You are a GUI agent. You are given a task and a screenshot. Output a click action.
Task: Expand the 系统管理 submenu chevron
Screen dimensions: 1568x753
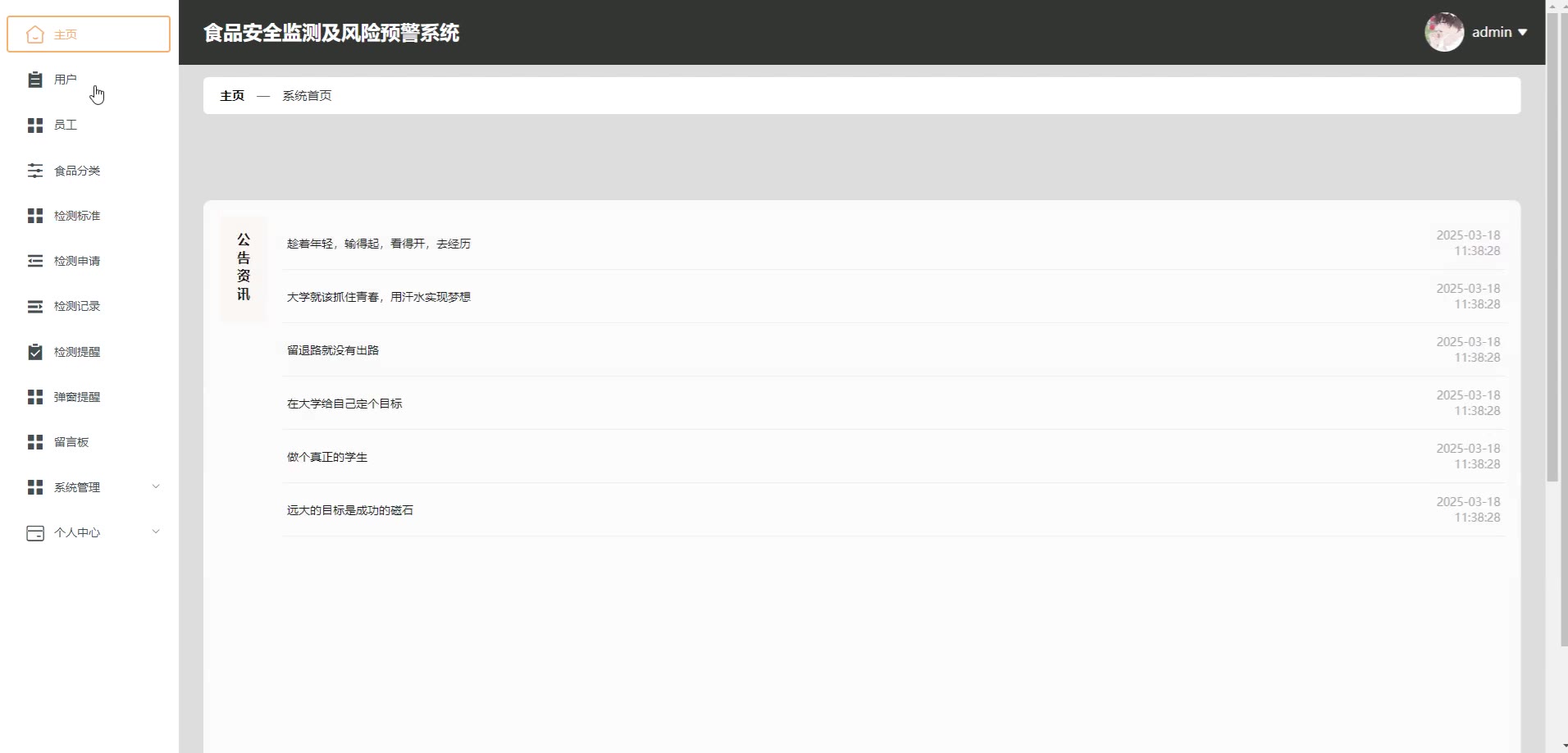point(156,486)
